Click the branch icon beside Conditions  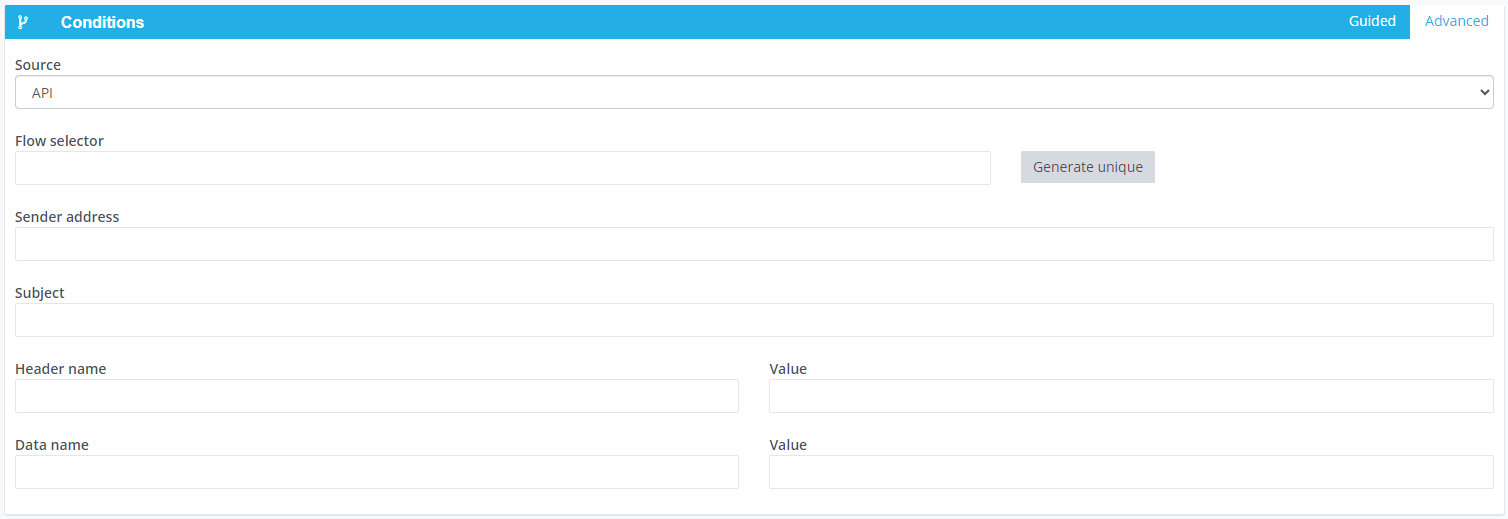point(23,22)
